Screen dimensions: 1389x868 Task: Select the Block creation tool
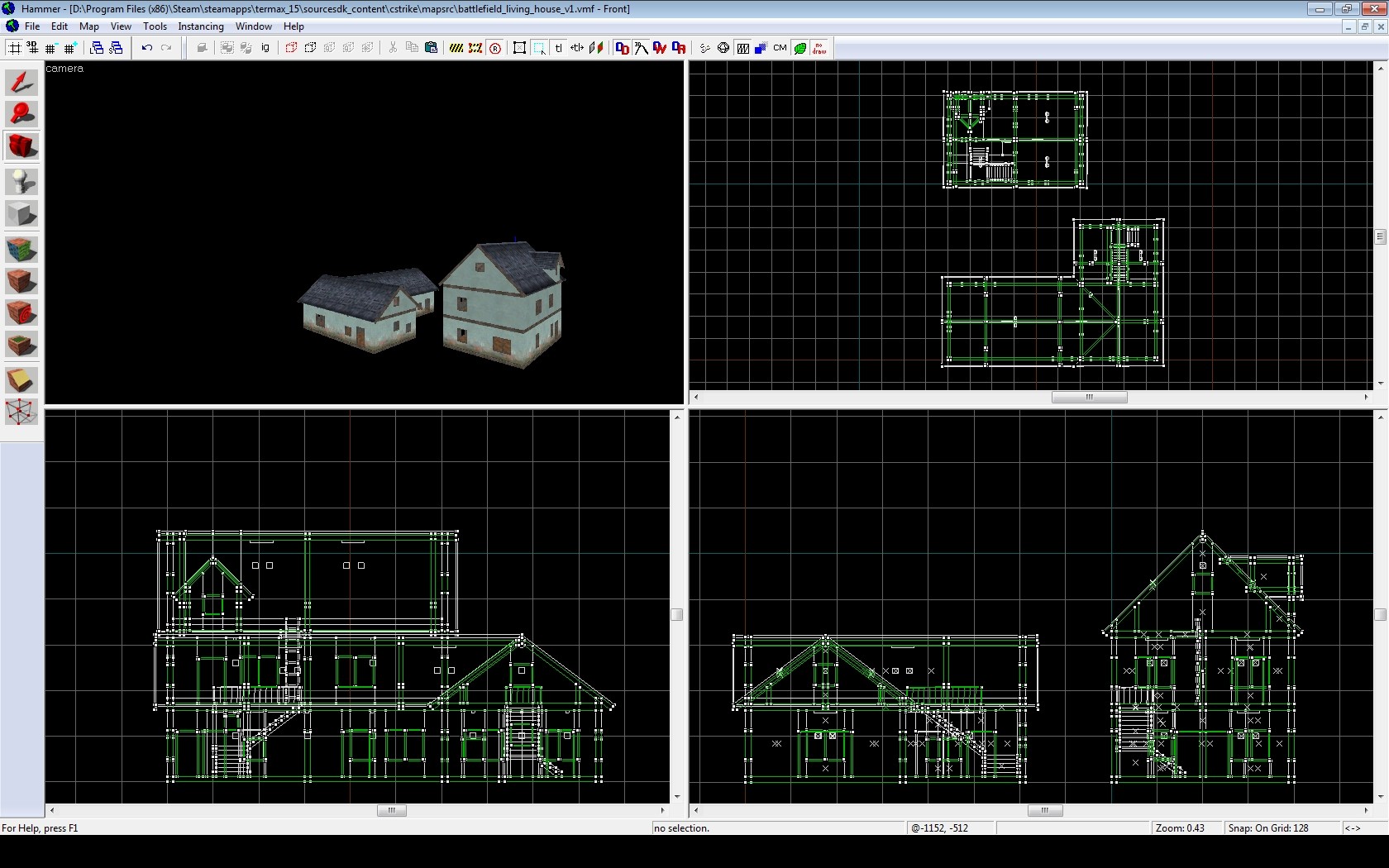21,214
